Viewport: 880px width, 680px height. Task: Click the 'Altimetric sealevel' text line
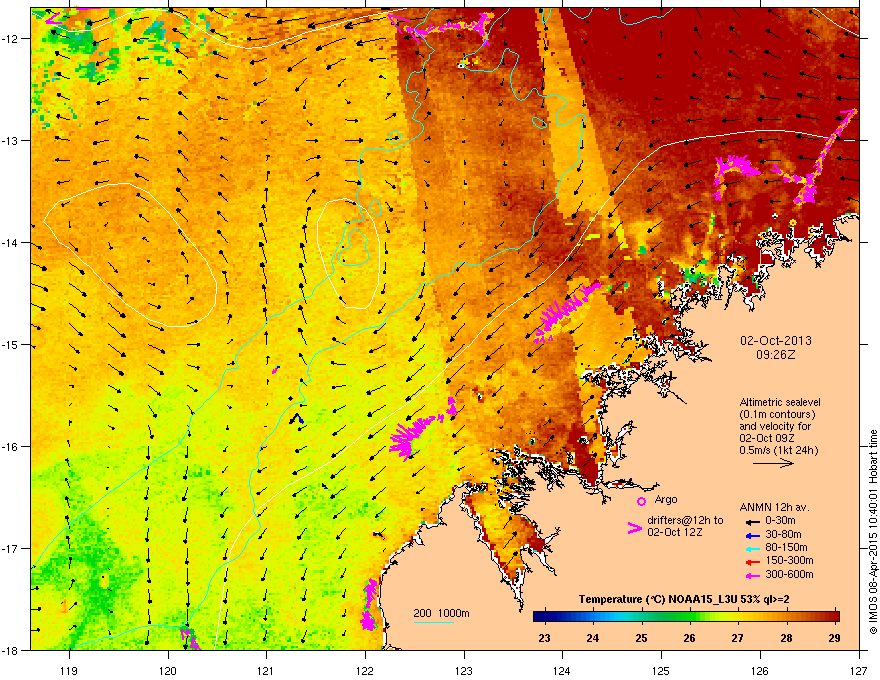pyautogui.click(x=780, y=402)
